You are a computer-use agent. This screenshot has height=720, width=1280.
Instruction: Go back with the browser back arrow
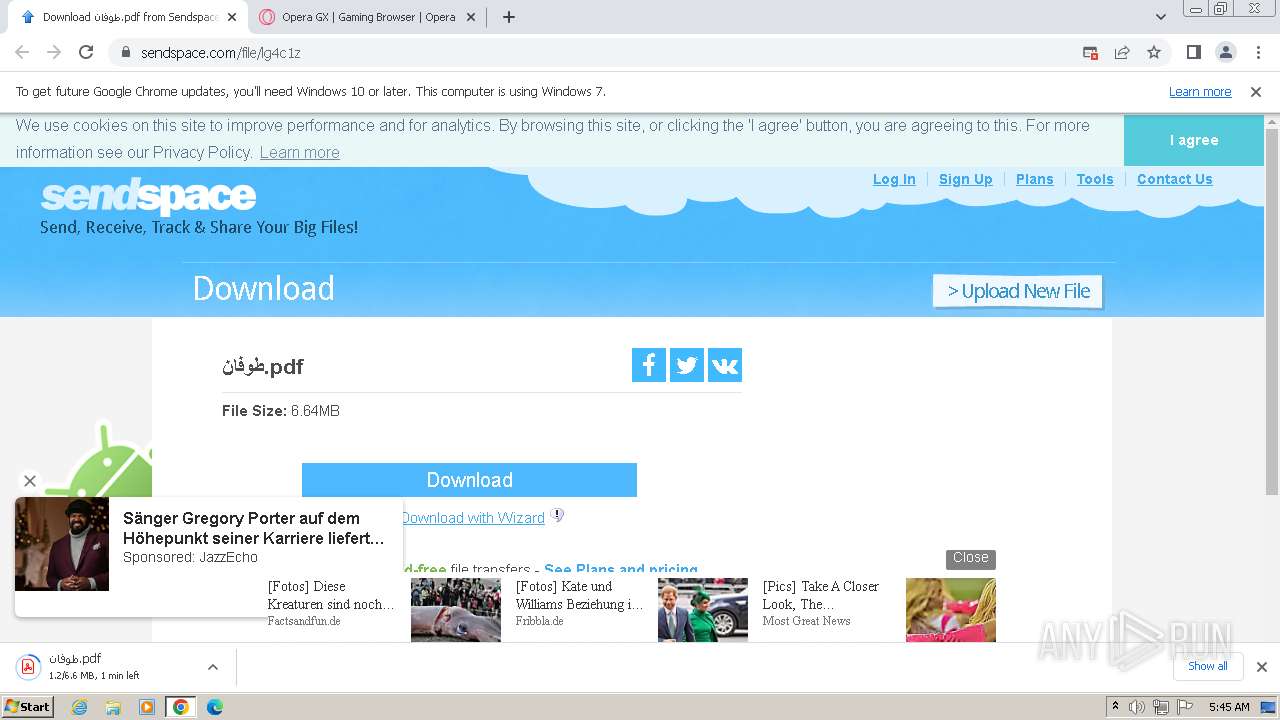click(22, 52)
